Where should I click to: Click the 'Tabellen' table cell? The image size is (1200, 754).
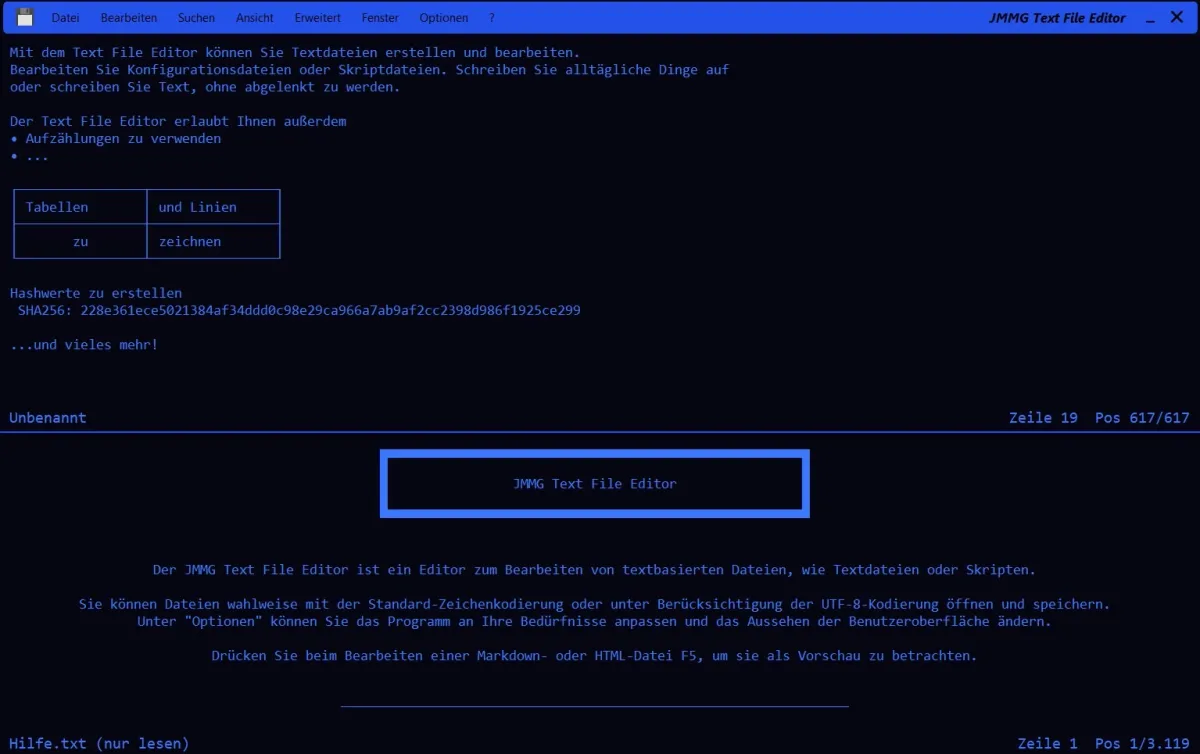pos(80,207)
